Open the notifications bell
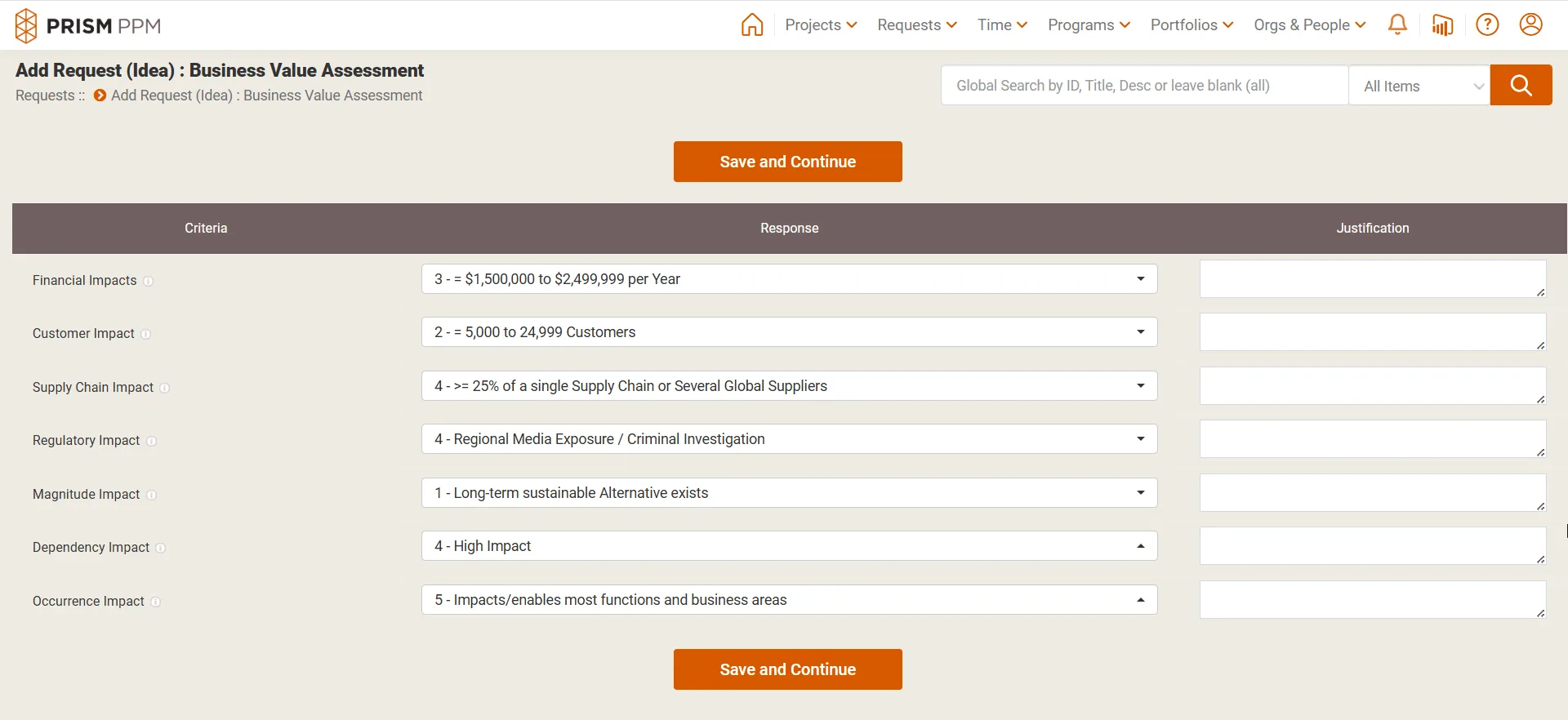This screenshot has width=1568, height=720. pyautogui.click(x=1397, y=24)
